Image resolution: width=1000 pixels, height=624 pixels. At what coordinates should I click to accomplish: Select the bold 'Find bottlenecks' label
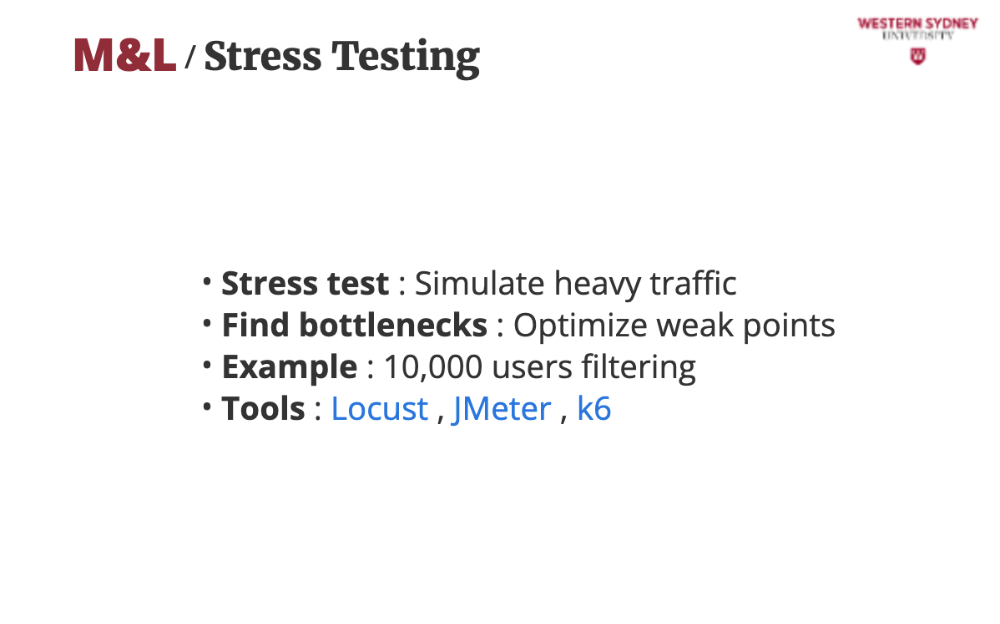pos(354,326)
